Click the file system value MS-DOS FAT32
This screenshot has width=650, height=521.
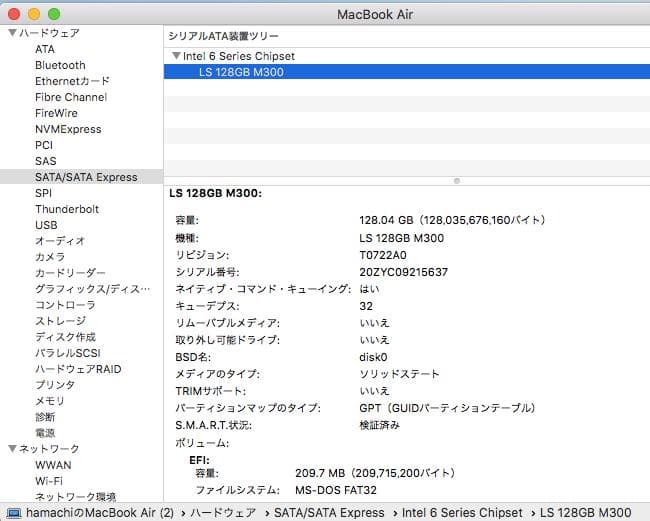(x=336, y=490)
